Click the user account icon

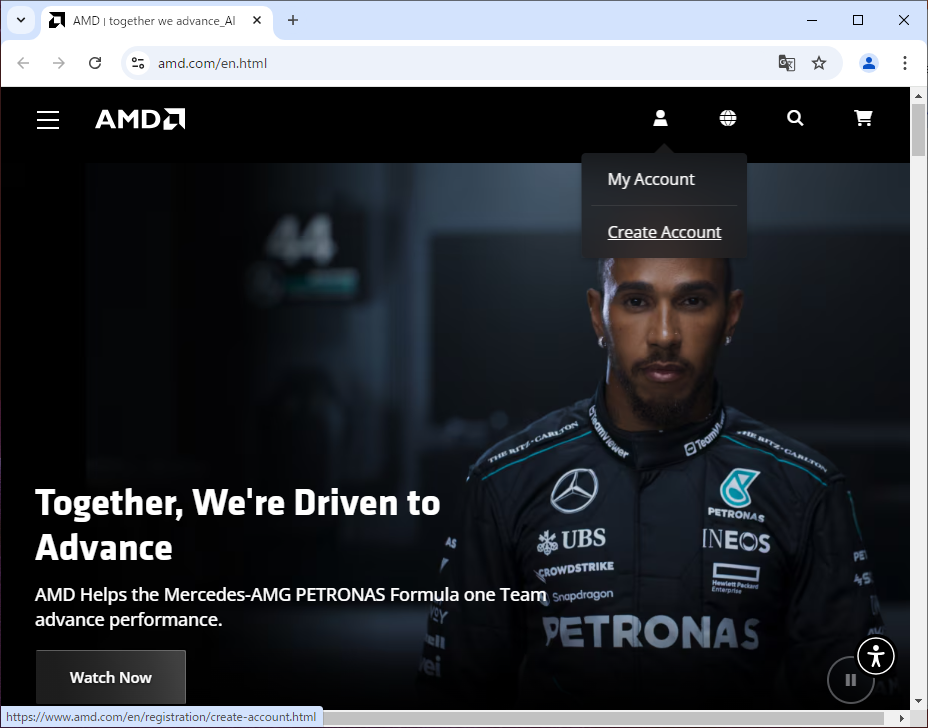(660, 118)
